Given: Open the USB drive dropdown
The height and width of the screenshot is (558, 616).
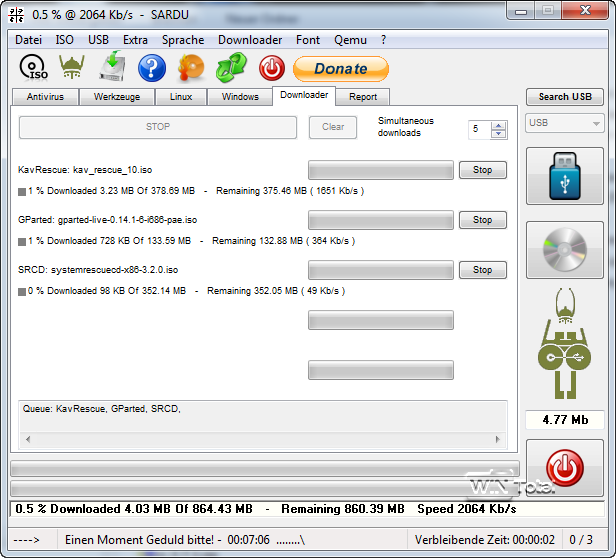Looking at the screenshot, I should tap(565, 123).
